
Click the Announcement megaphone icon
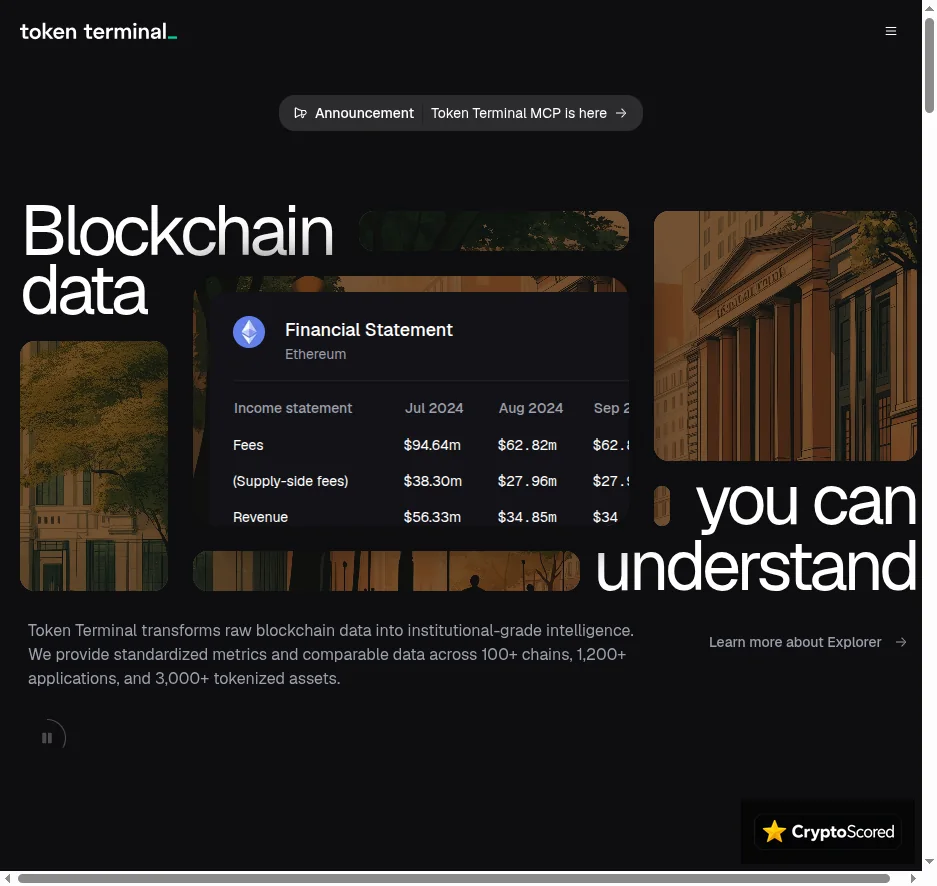click(x=300, y=113)
